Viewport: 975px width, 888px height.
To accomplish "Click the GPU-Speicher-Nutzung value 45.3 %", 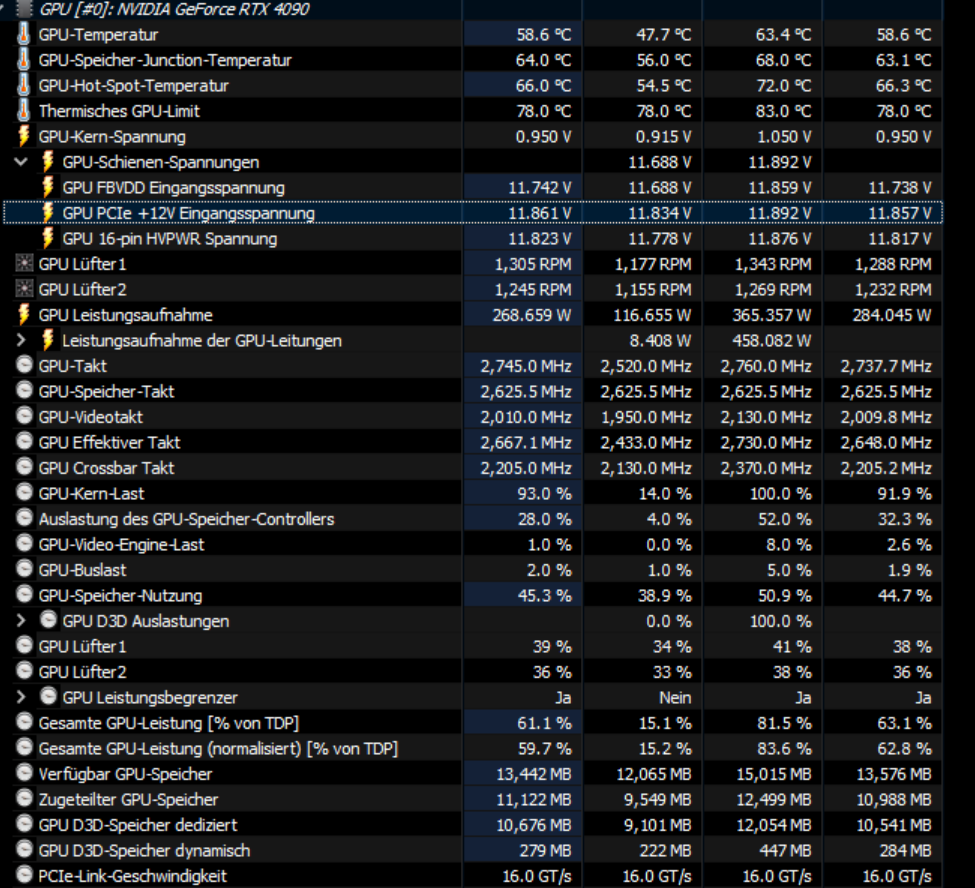I will tap(544, 596).
